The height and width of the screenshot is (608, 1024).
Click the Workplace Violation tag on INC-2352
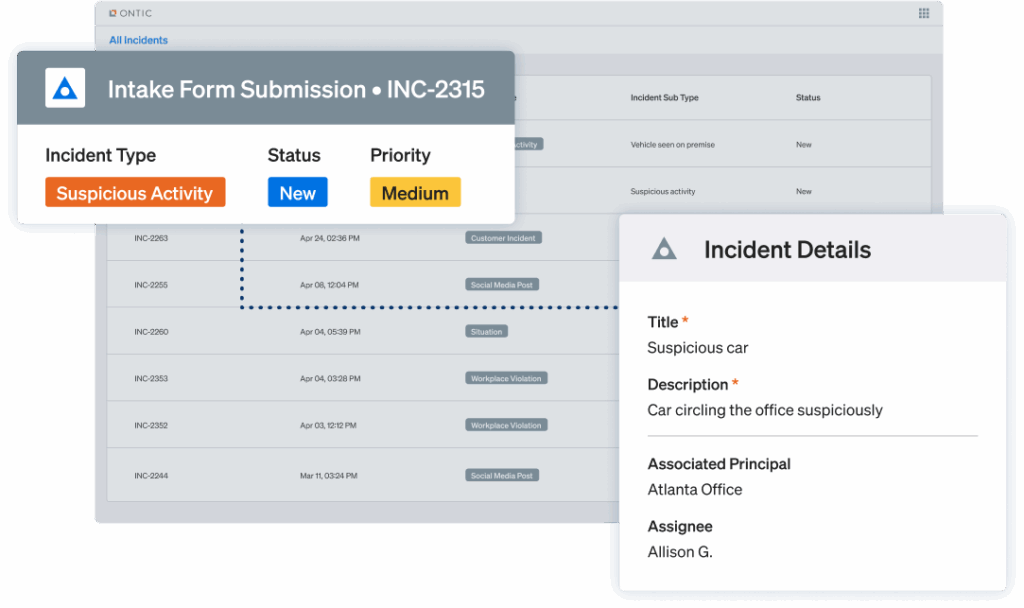(x=506, y=425)
